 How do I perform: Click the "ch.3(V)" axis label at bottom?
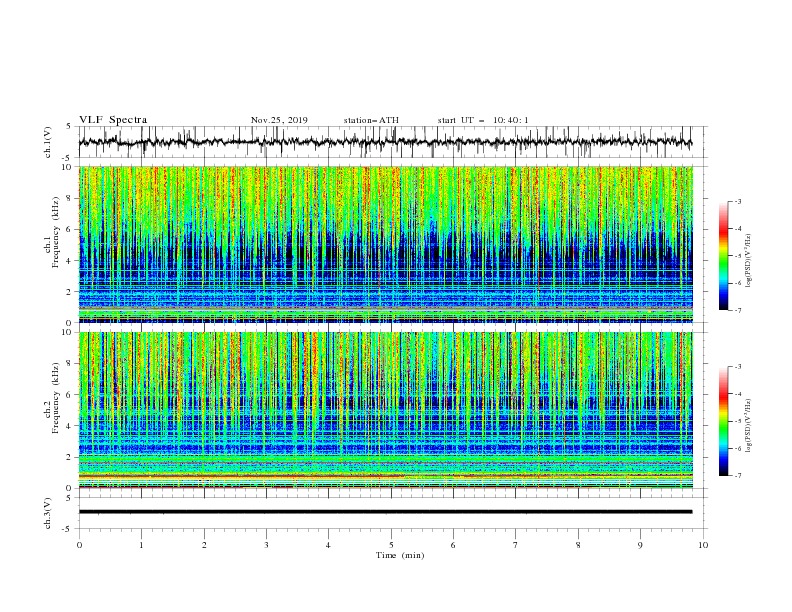48,513
